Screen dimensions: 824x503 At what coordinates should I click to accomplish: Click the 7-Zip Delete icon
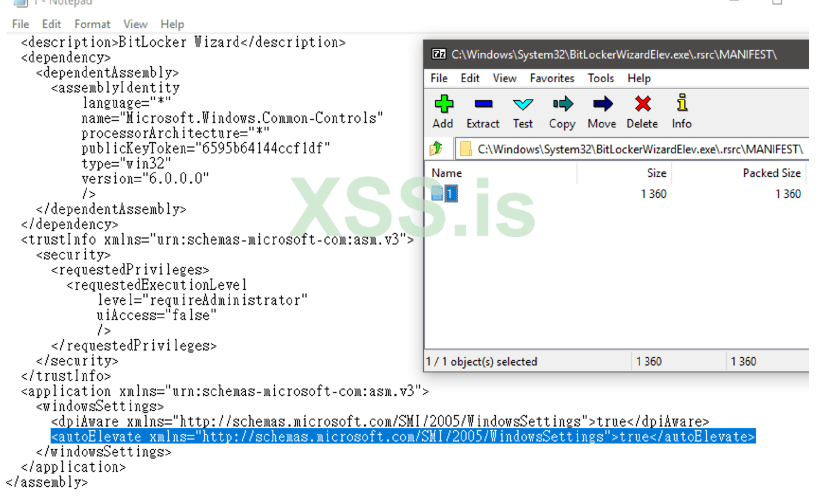[x=642, y=104]
